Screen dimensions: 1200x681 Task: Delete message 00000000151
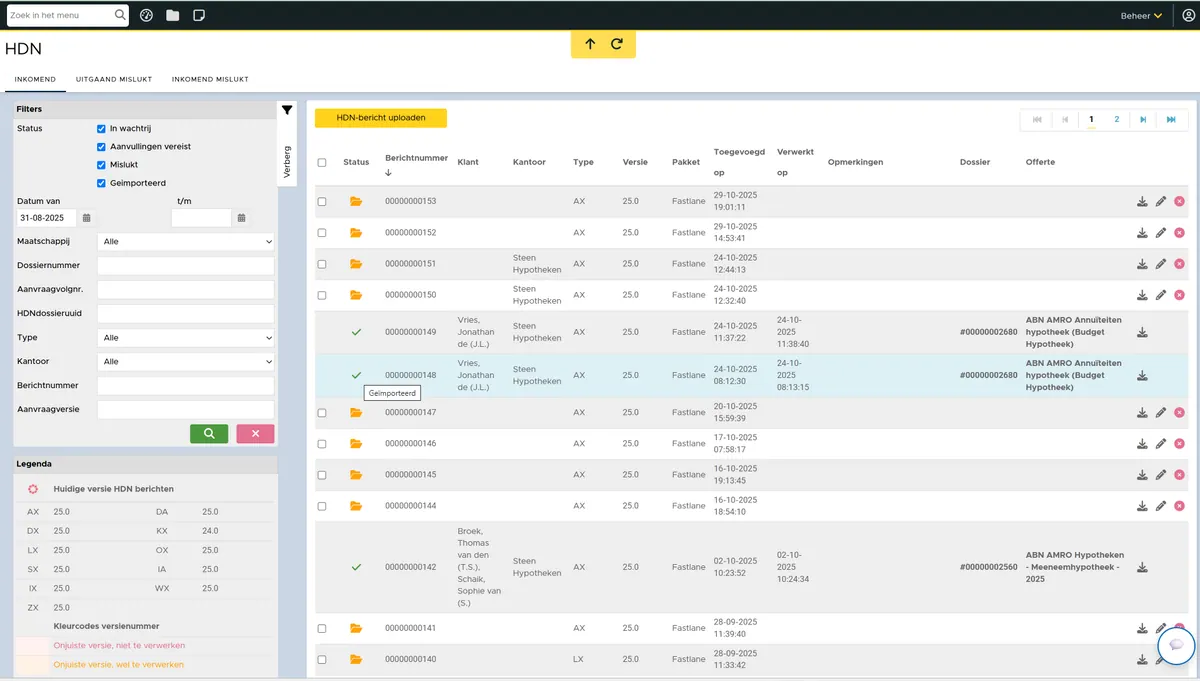point(1179,264)
